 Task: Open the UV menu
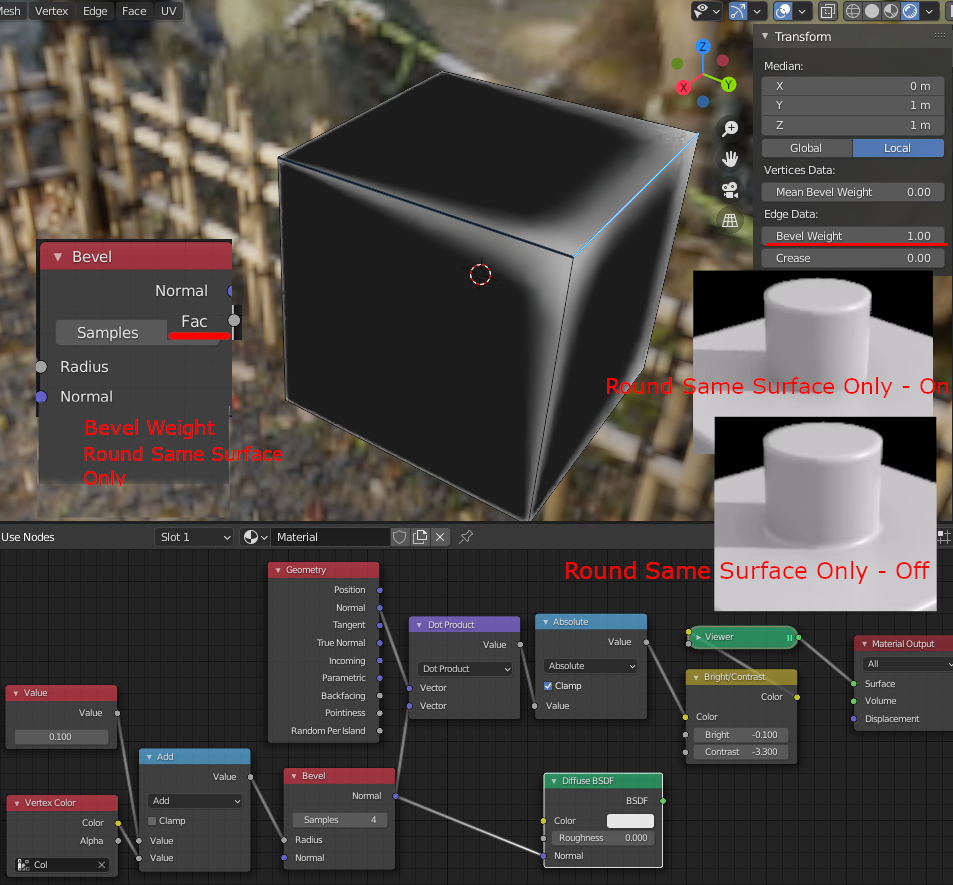coord(168,11)
